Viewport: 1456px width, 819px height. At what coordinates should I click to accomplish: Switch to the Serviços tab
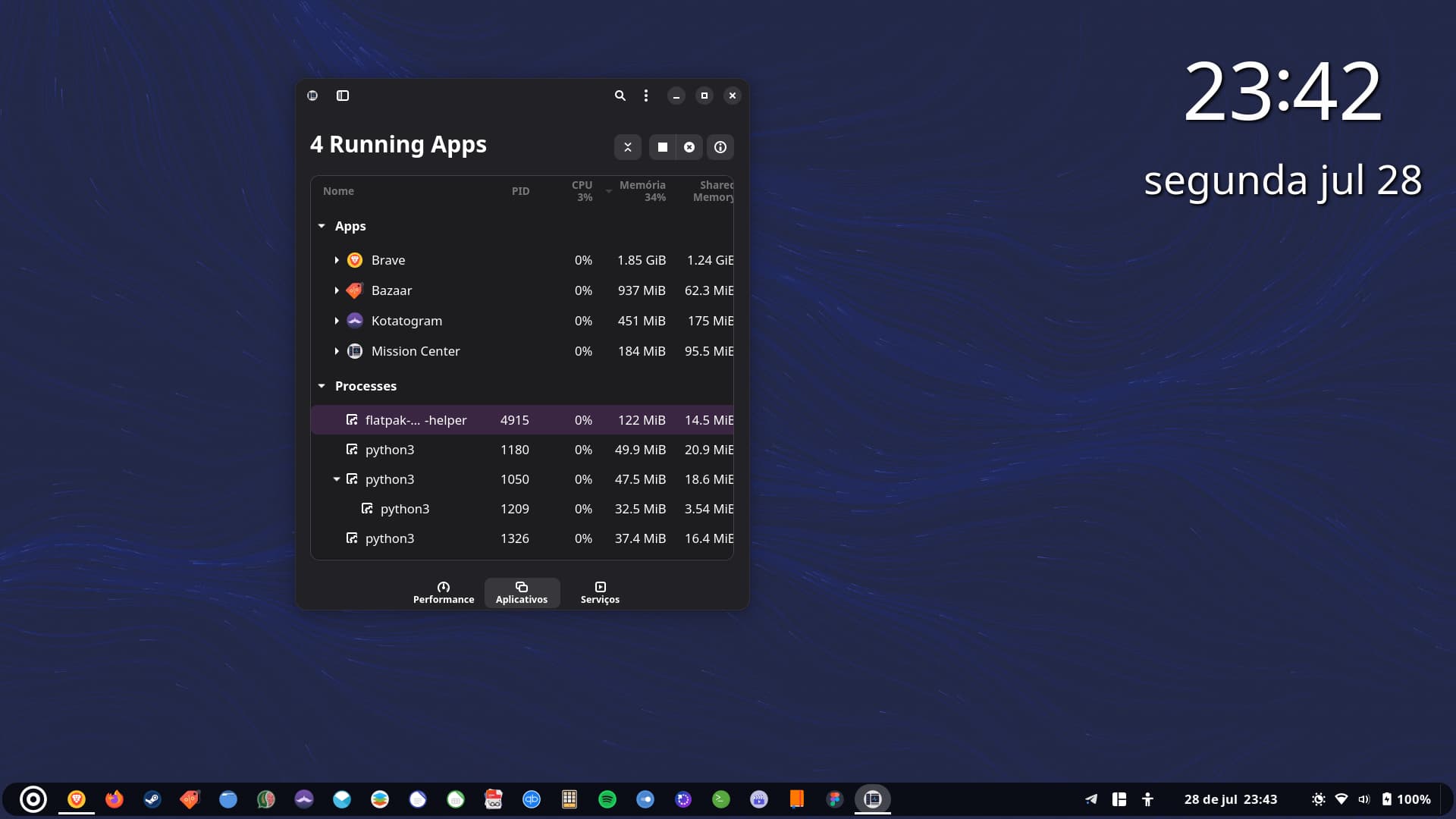[x=600, y=592]
